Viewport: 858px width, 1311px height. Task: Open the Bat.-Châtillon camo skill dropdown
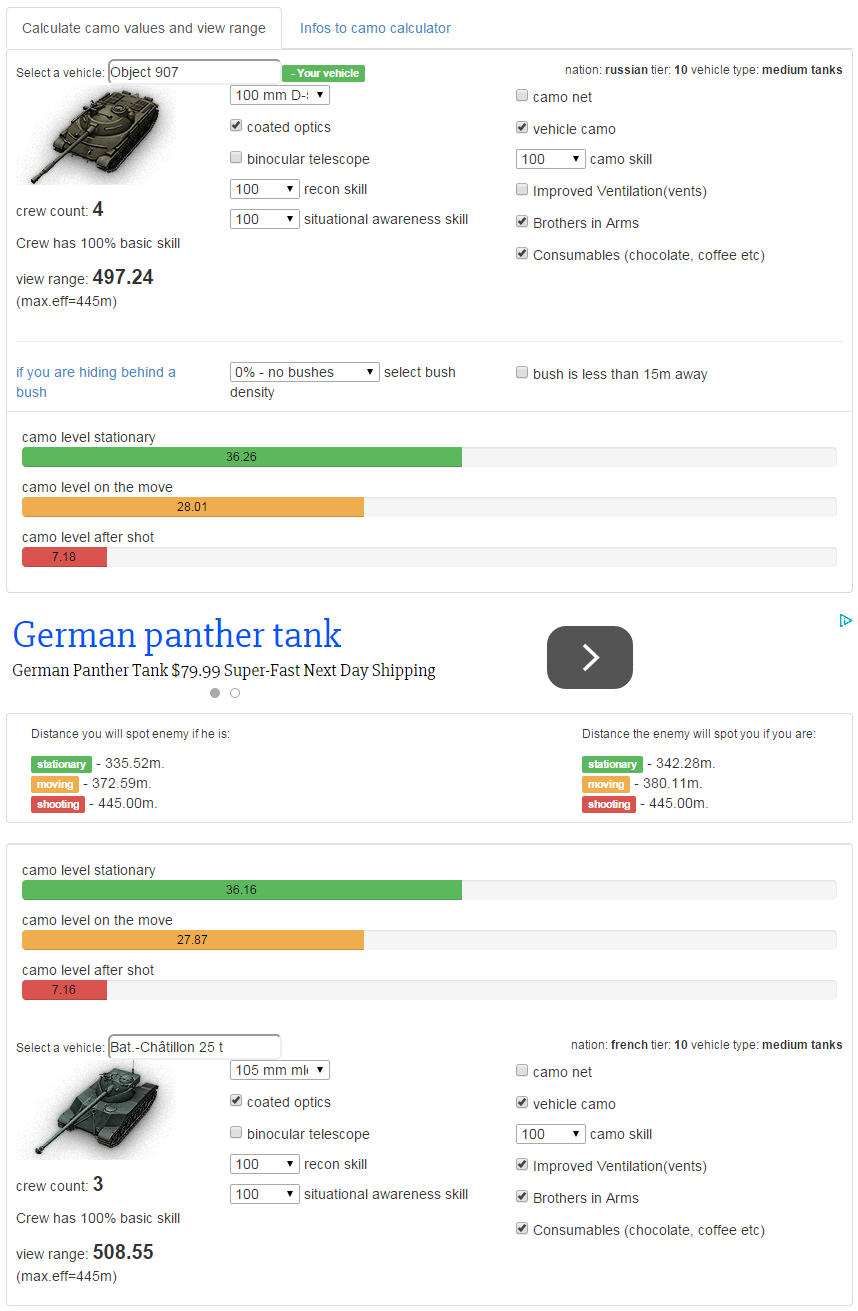click(x=550, y=1134)
